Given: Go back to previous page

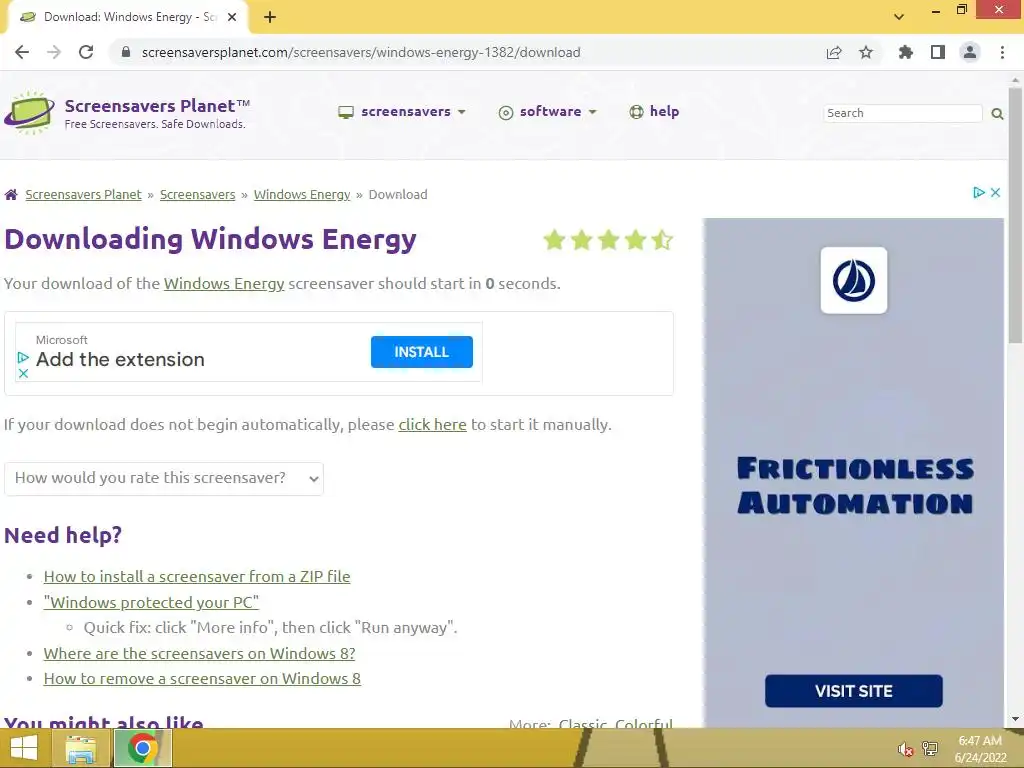Looking at the screenshot, I should click(22, 52).
